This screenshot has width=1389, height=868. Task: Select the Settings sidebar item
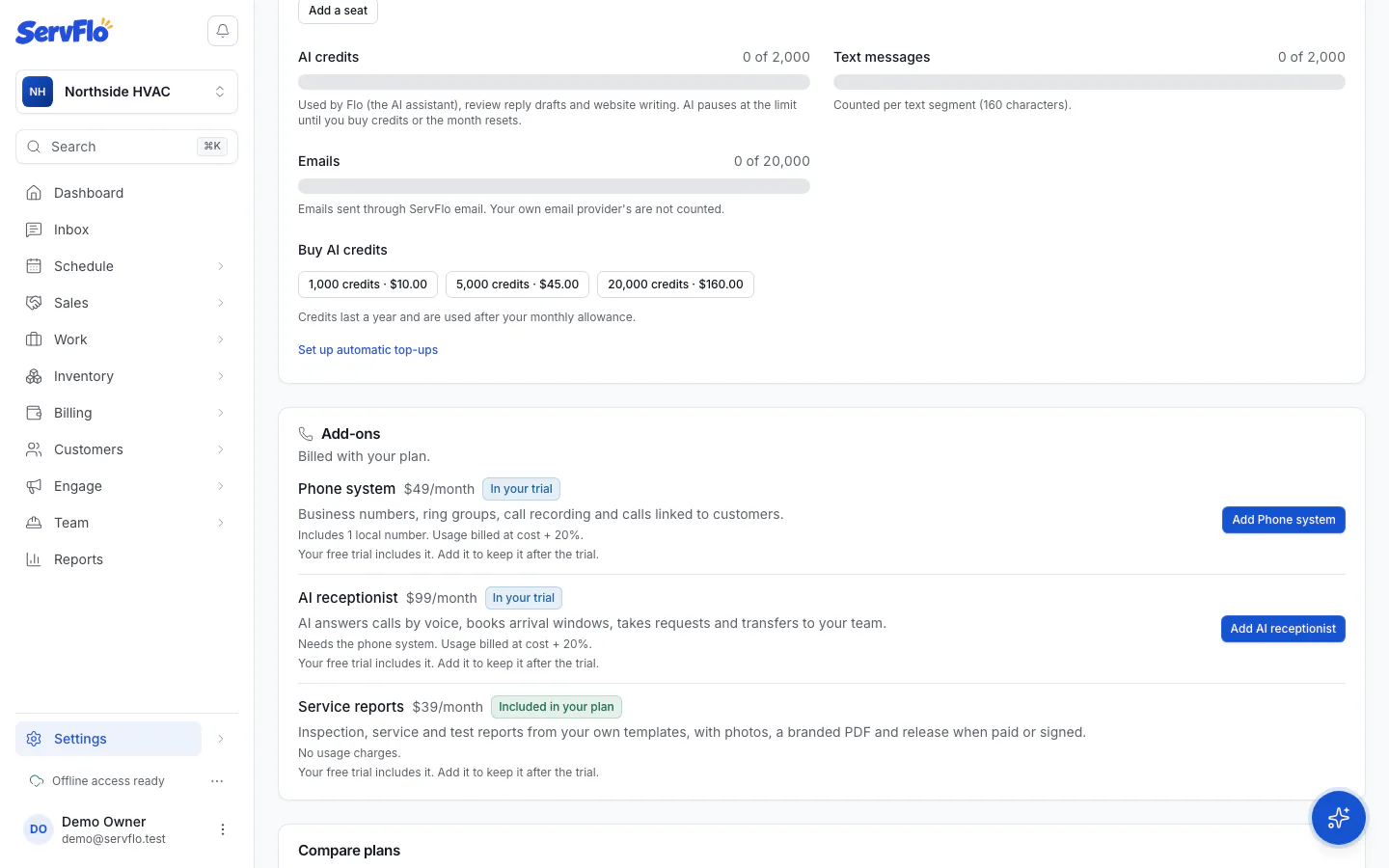coord(108,739)
